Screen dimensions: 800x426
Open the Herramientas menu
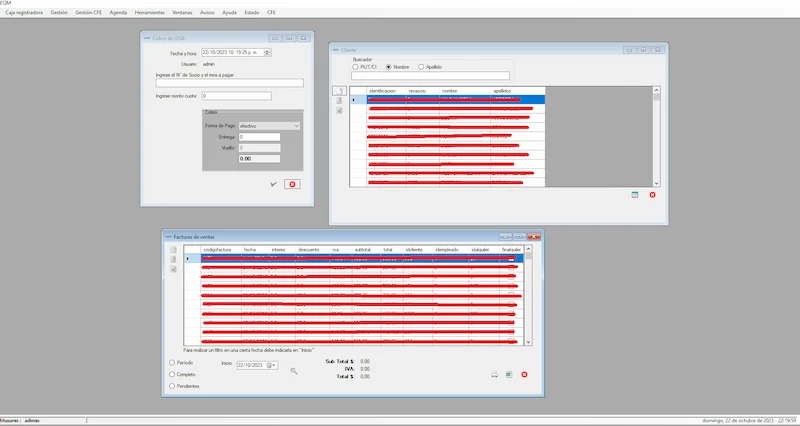pyautogui.click(x=149, y=12)
